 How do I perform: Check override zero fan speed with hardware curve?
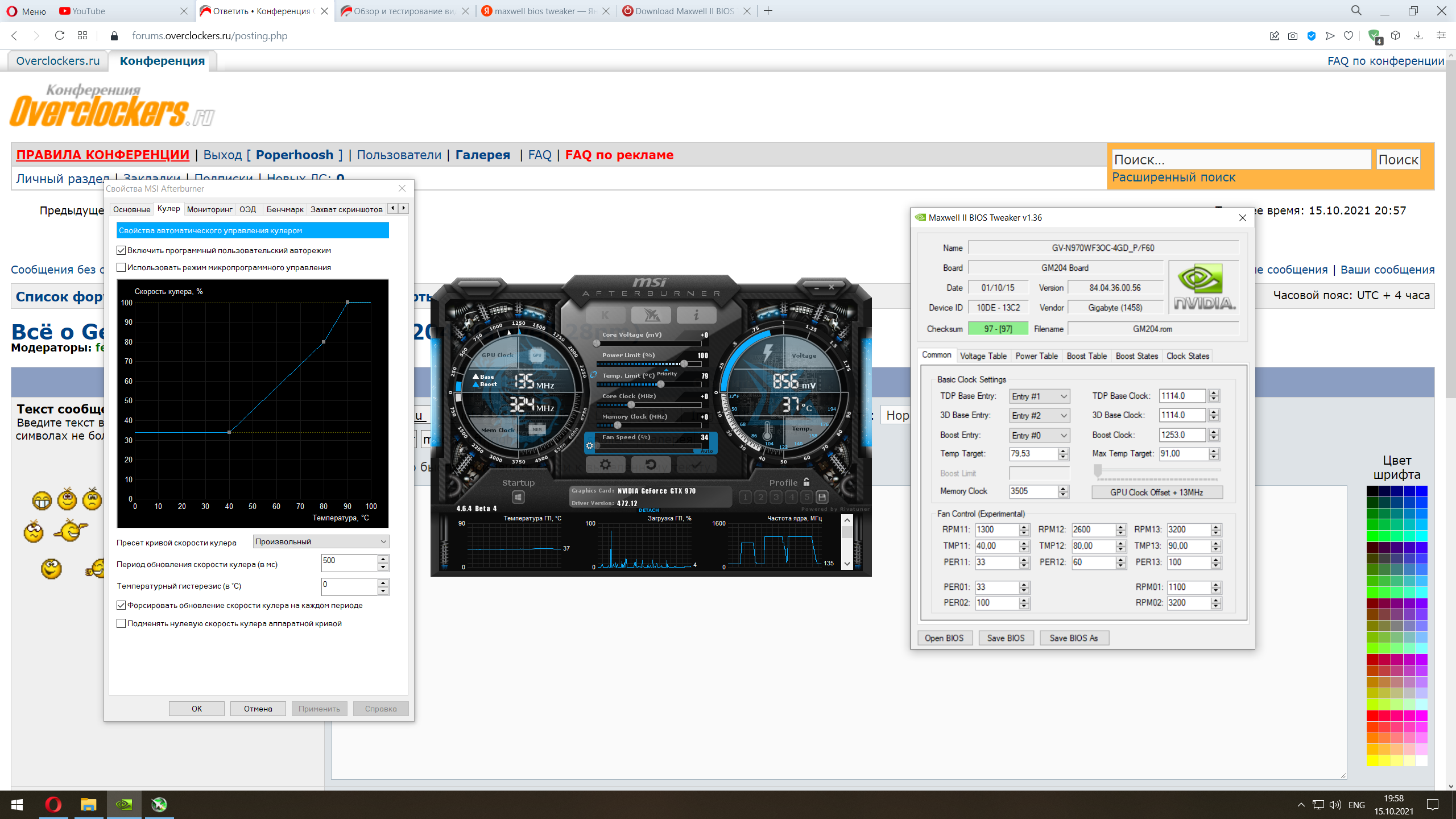point(121,623)
